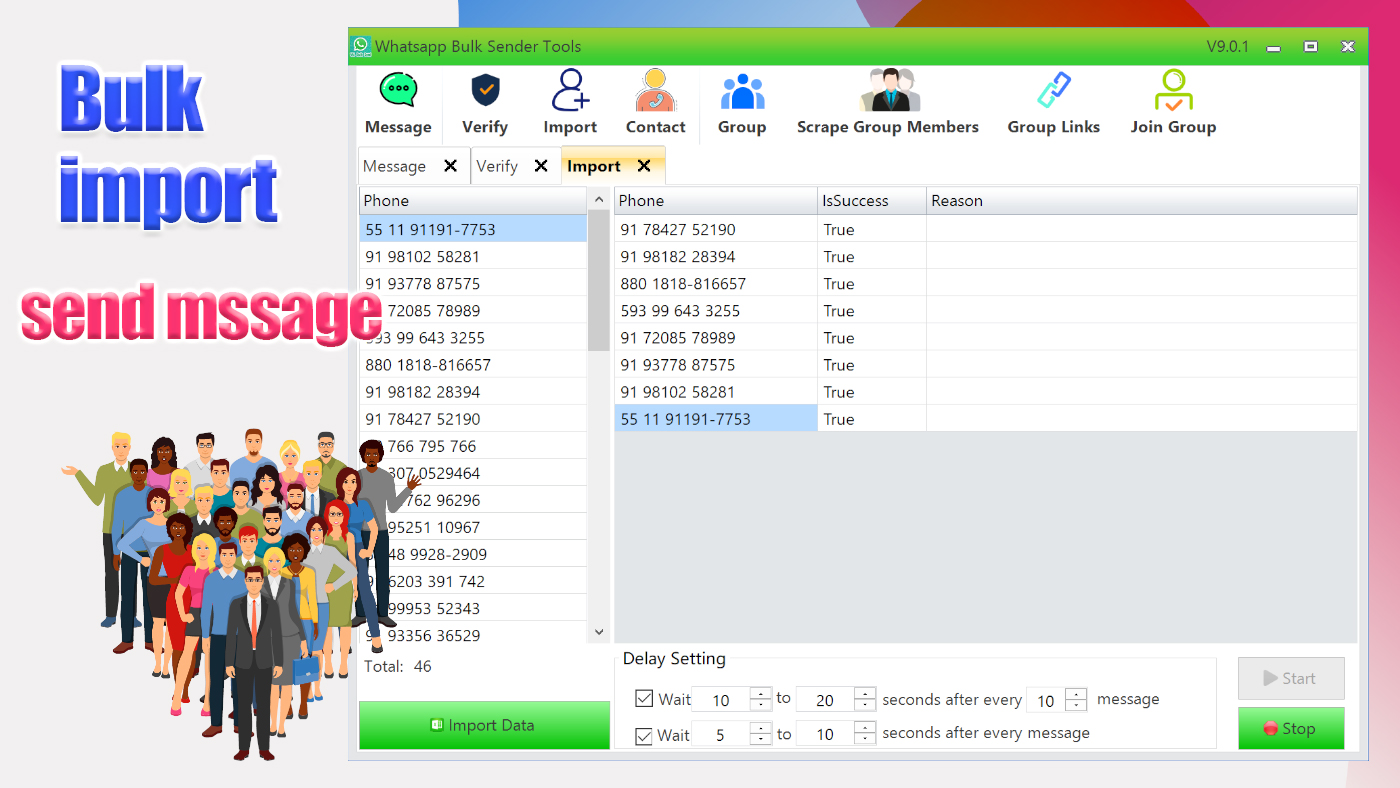This screenshot has height=788, width=1400.
Task: Click the Start button
Action: 1291,678
